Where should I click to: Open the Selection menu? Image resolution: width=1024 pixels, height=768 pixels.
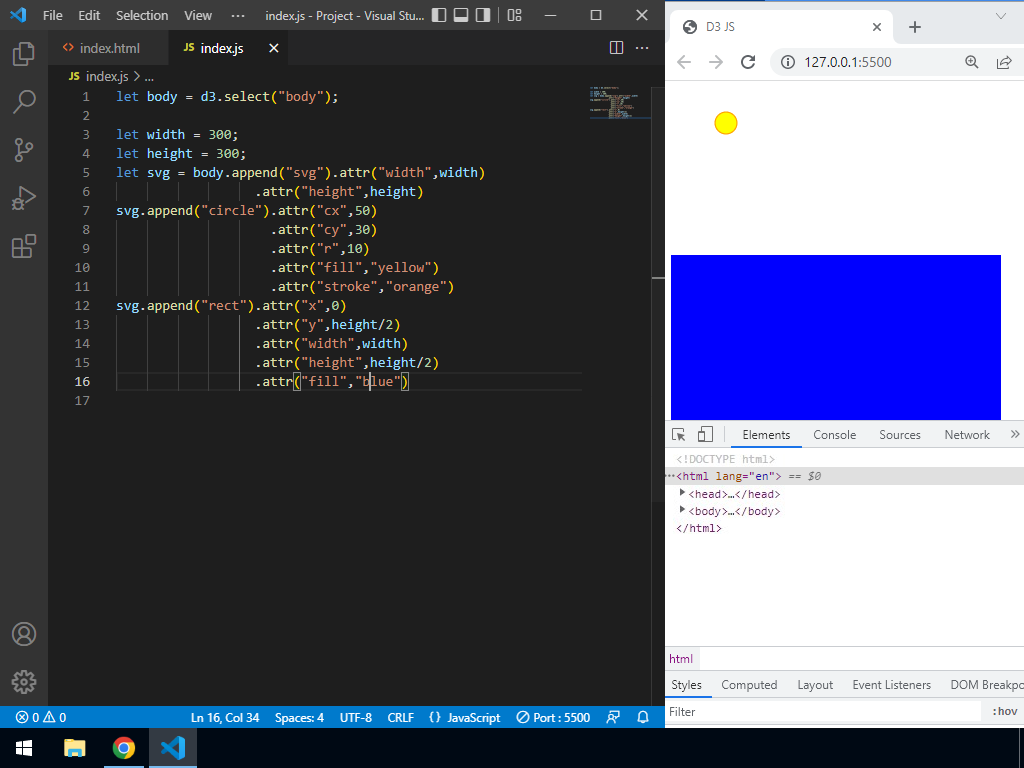tap(142, 15)
